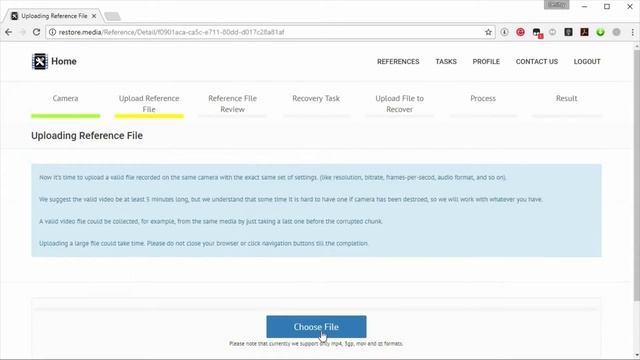Click the address bar URL

171,32
